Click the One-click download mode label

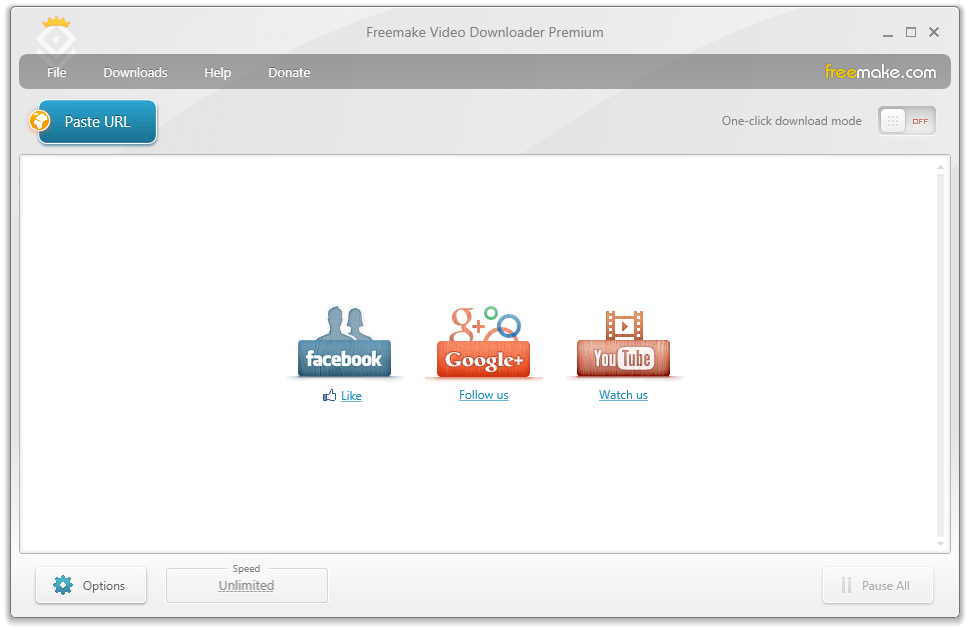tap(791, 121)
